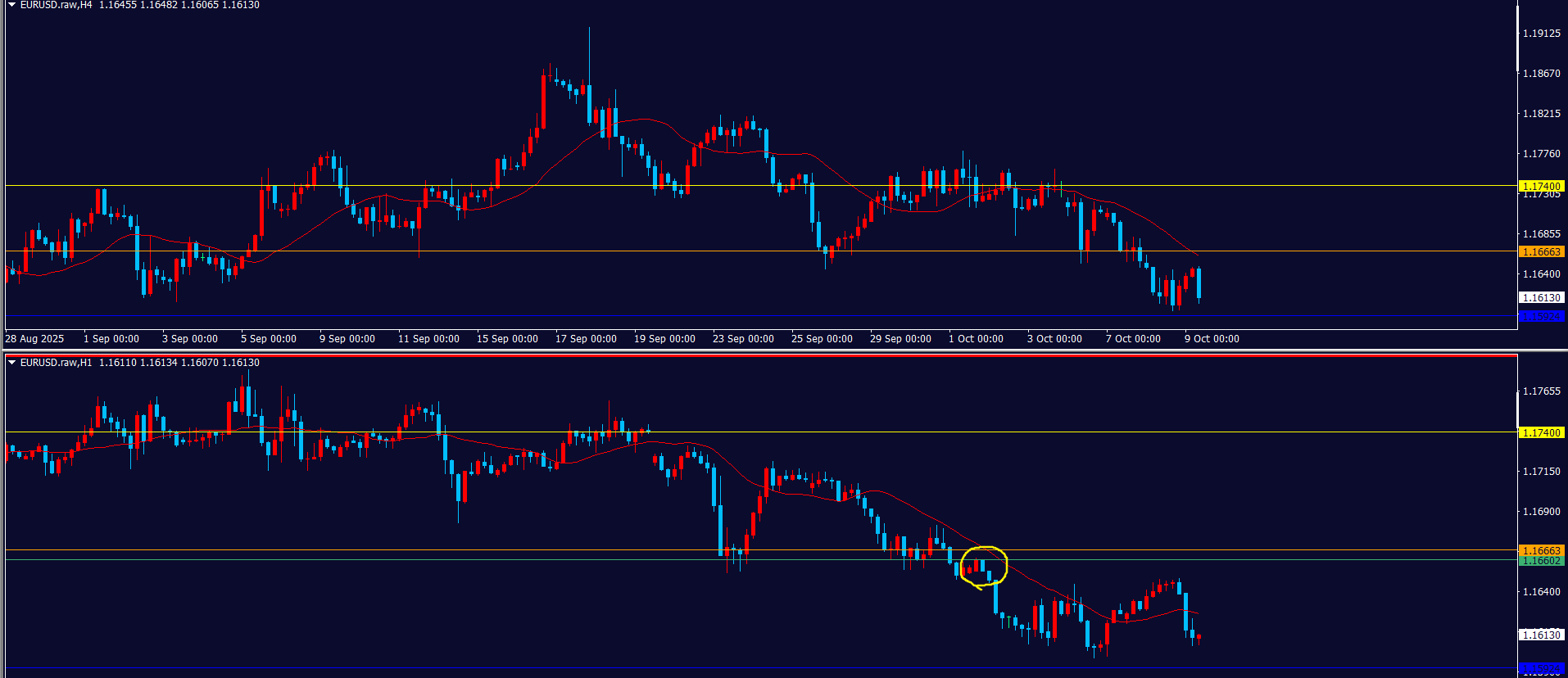Click the 1.19125 price scale value

pos(1541,34)
